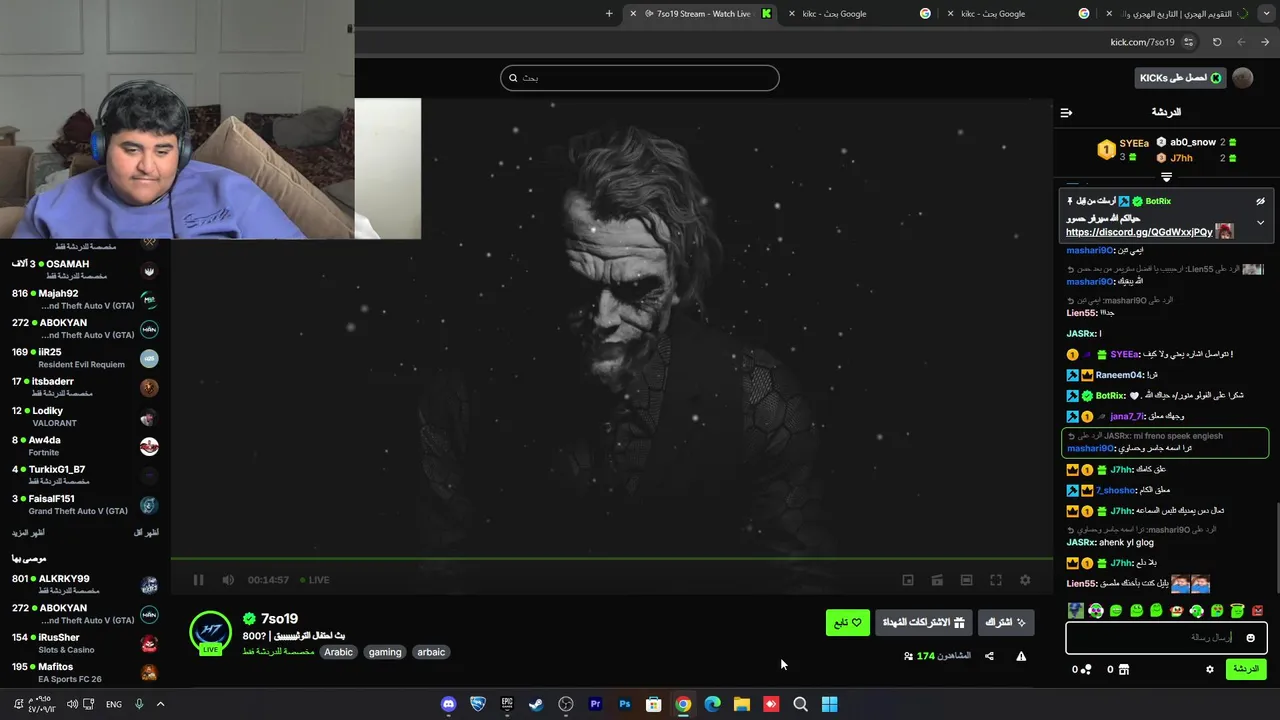Open iiR25 Resident Evil Requiem channel
Screen dimensions: 1280x720
tap(85, 358)
